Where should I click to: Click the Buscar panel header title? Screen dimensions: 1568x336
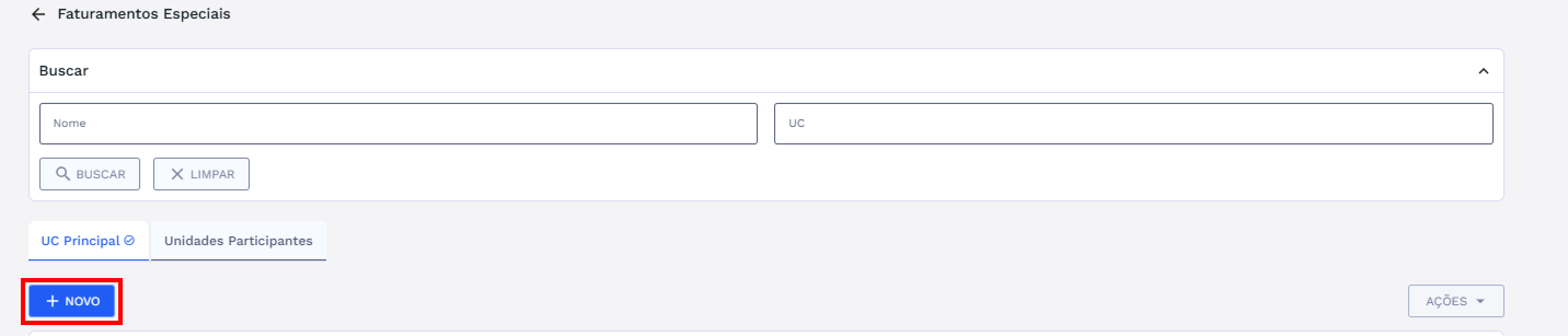[x=64, y=71]
